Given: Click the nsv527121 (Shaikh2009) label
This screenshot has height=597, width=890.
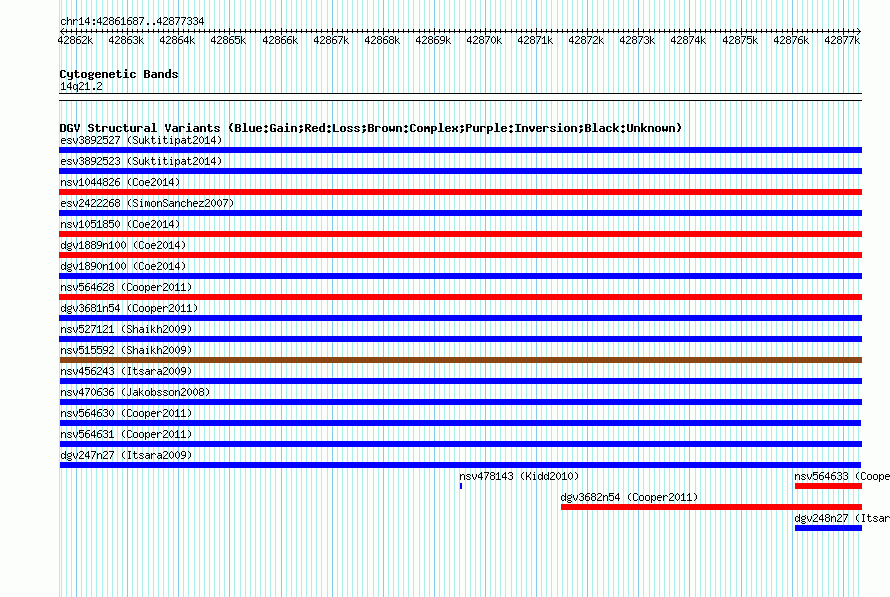Looking at the screenshot, I should click(126, 329).
